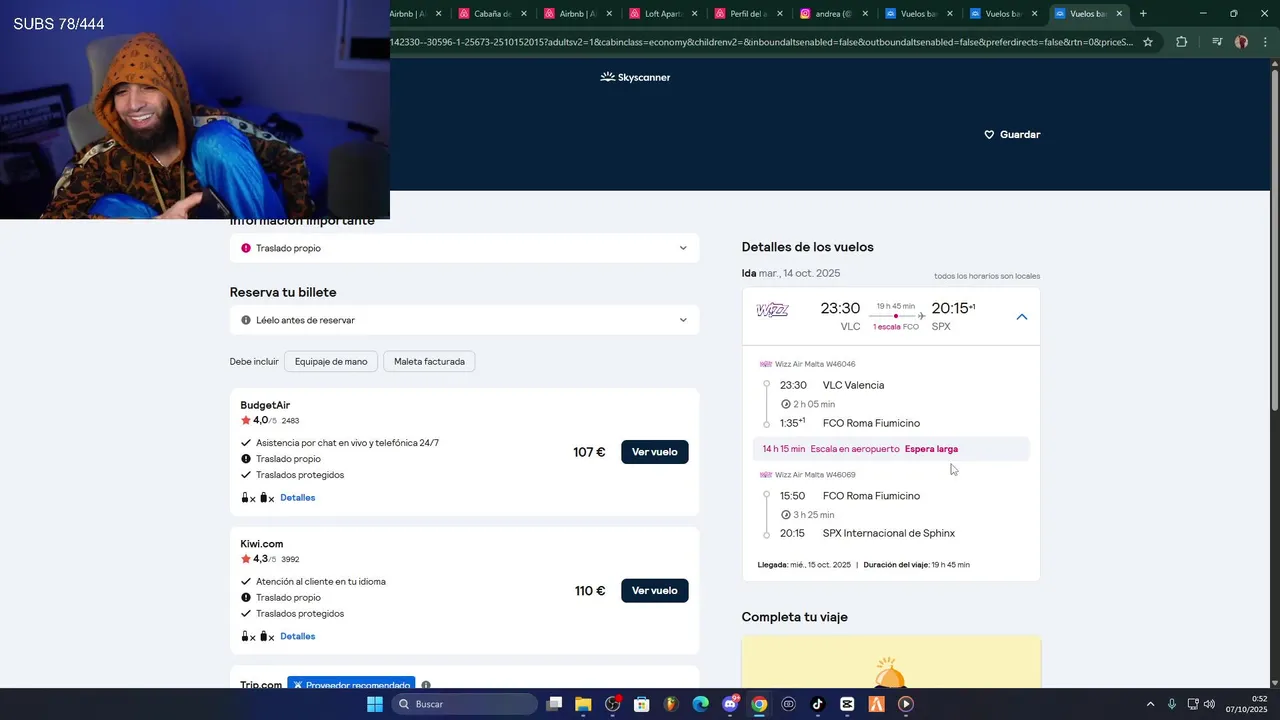This screenshot has width=1280, height=720.
Task: Click the microphone tray icon
Action: 1172,704
